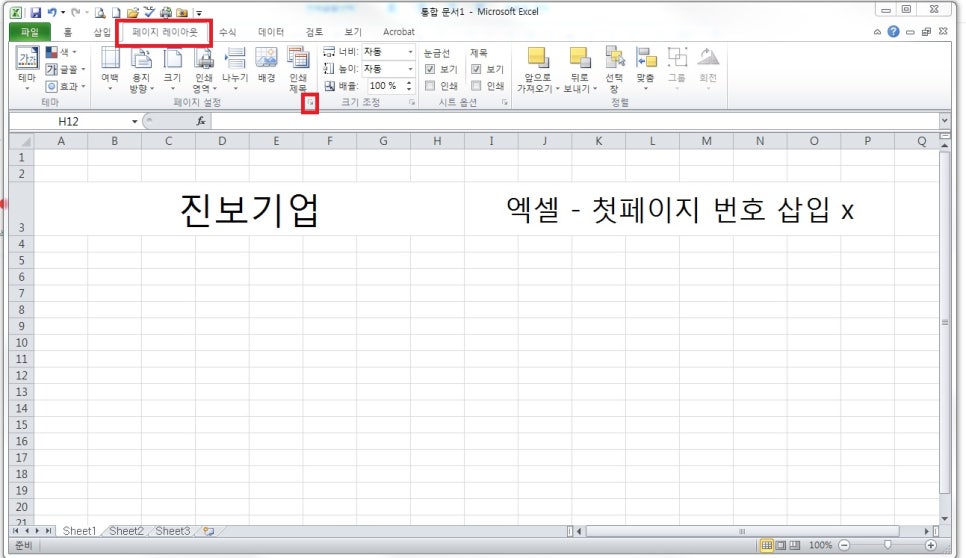Click zoom out minus button
This screenshot has height=558, width=966.
click(x=845, y=545)
